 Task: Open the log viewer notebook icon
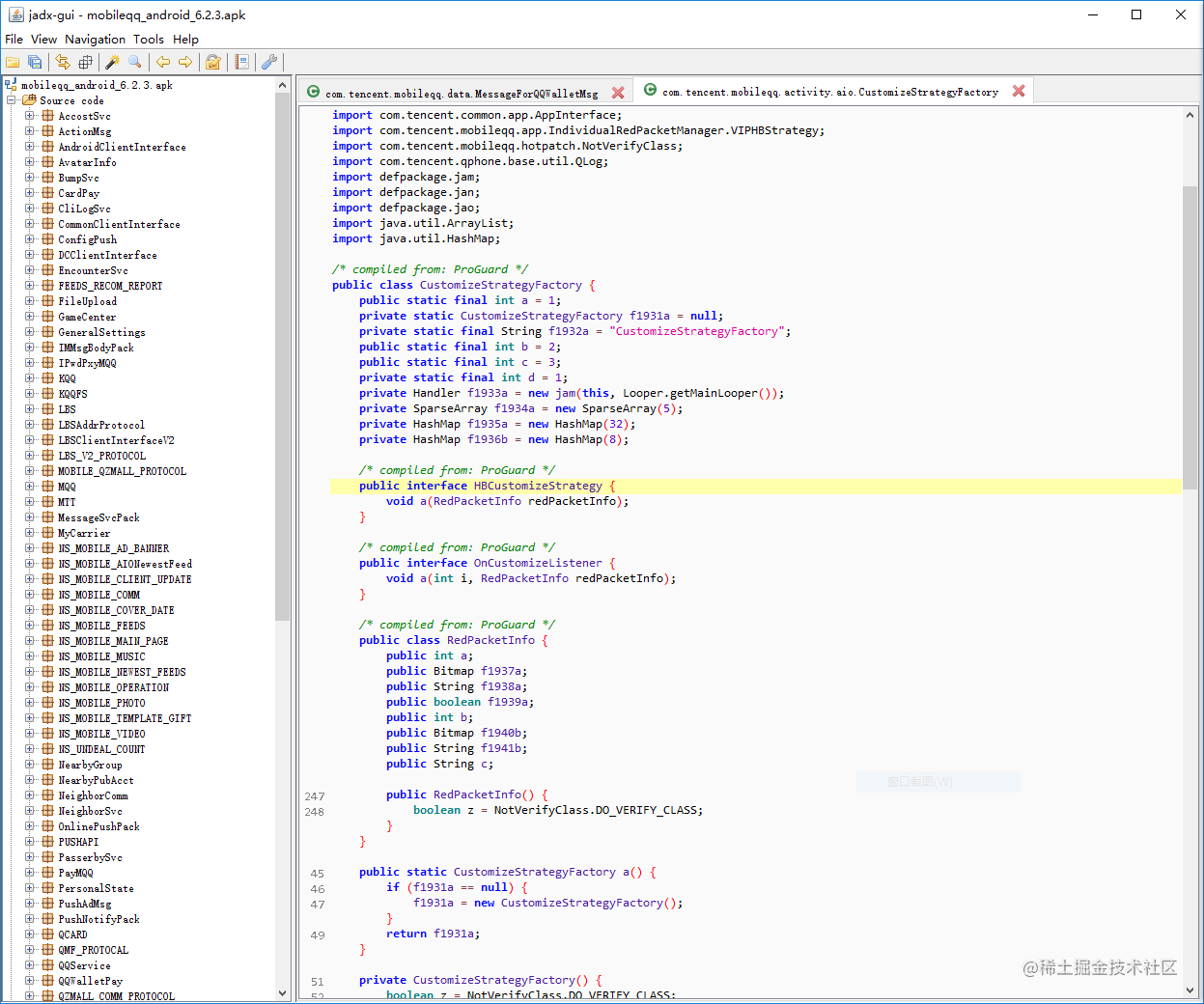[241, 62]
